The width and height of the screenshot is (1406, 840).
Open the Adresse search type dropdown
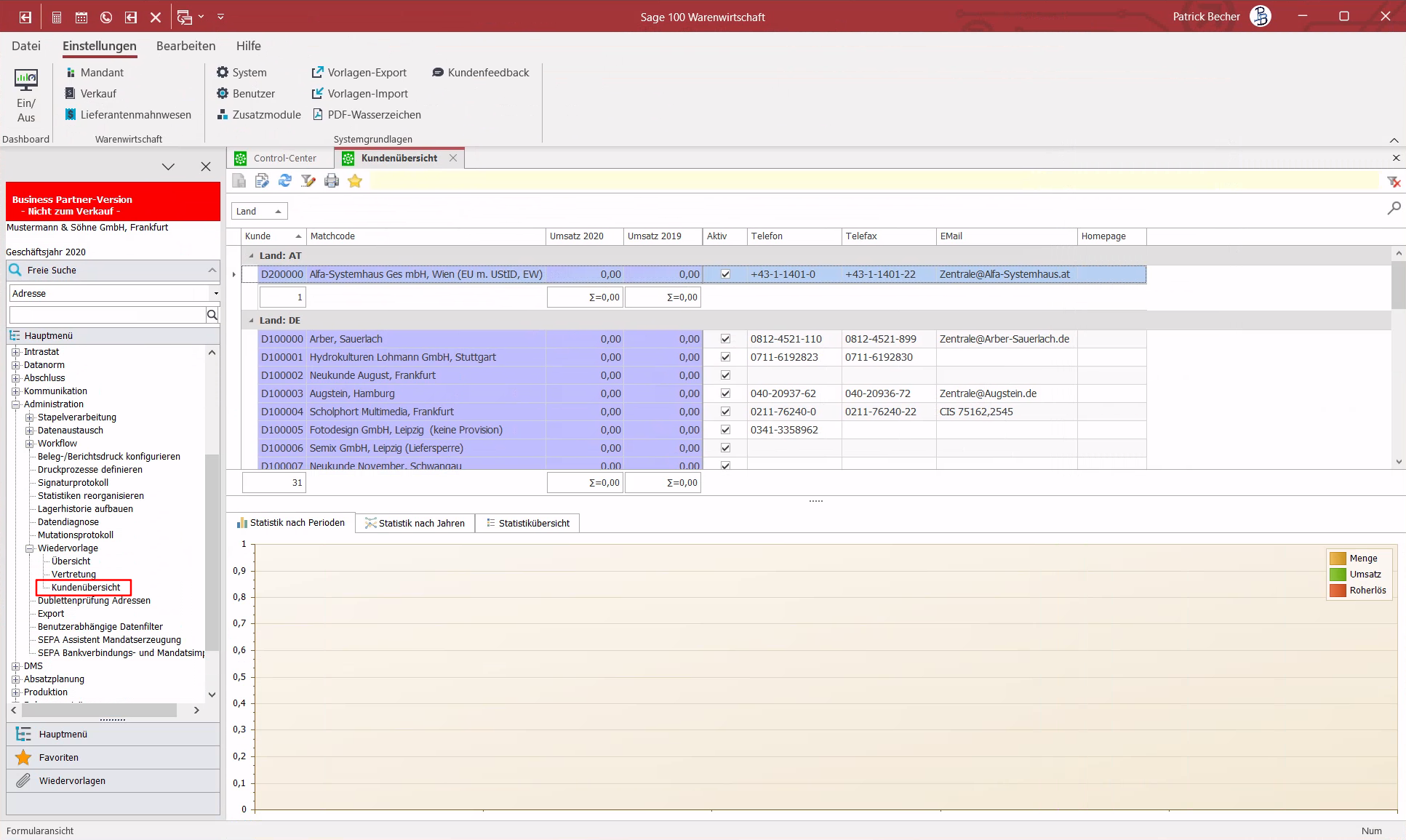[x=216, y=294]
